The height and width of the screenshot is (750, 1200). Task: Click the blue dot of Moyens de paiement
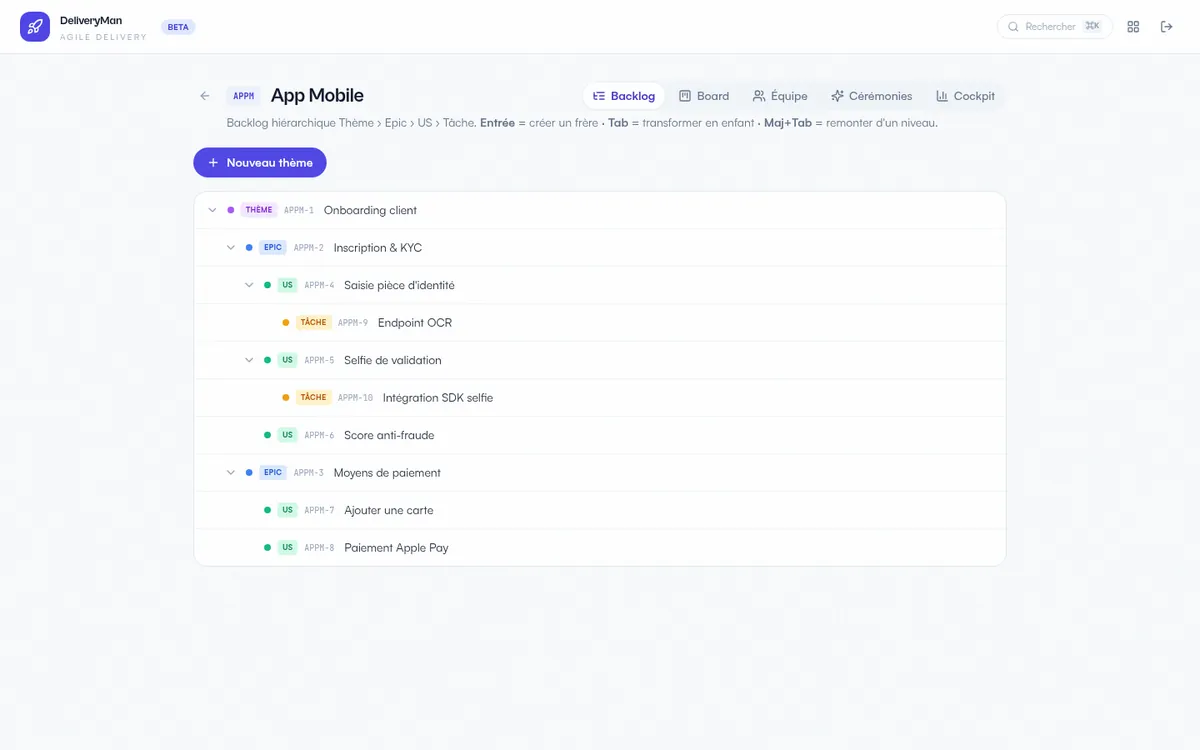pyautogui.click(x=249, y=473)
